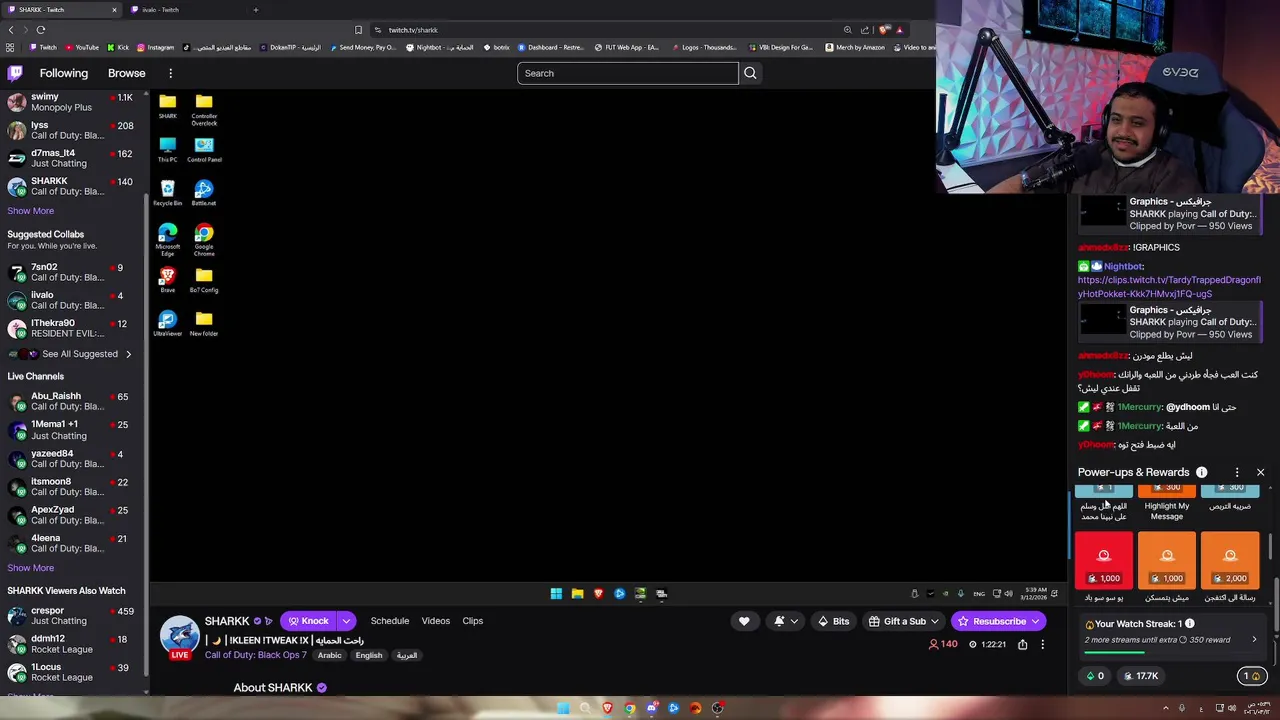Switch to Videos tab
1280x720 pixels.
tap(436, 621)
